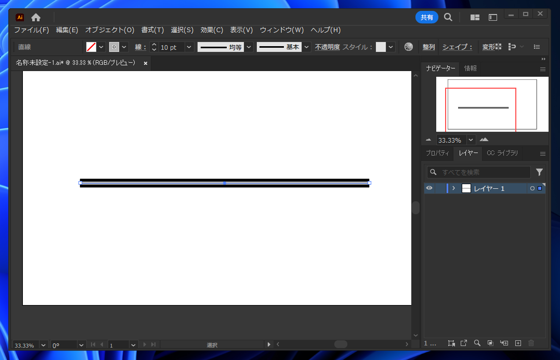Expand the fill color dropdown arrow
This screenshot has height=360, width=560.
coord(101,47)
